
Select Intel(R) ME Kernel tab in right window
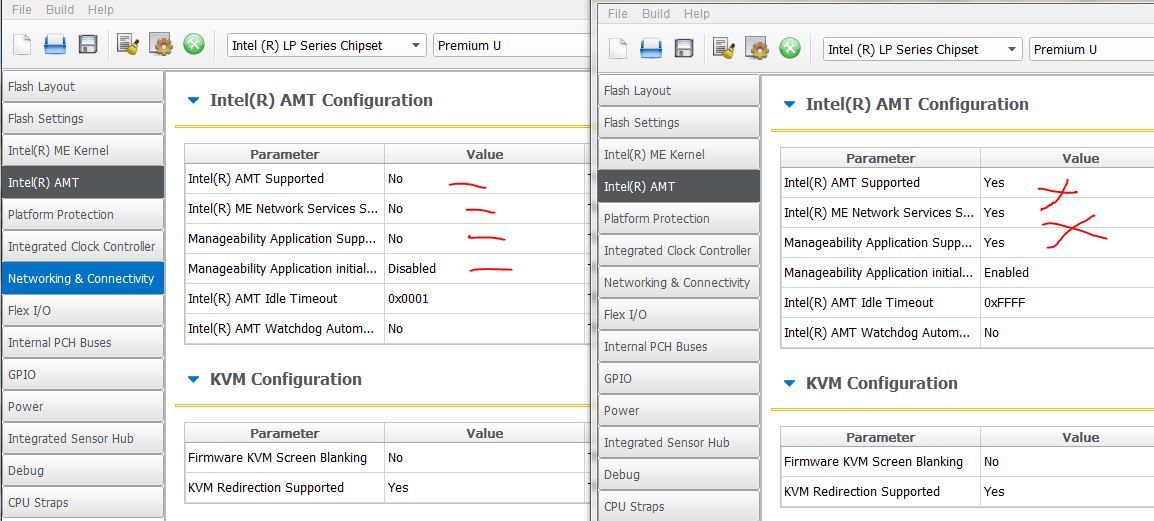(679, 155)
